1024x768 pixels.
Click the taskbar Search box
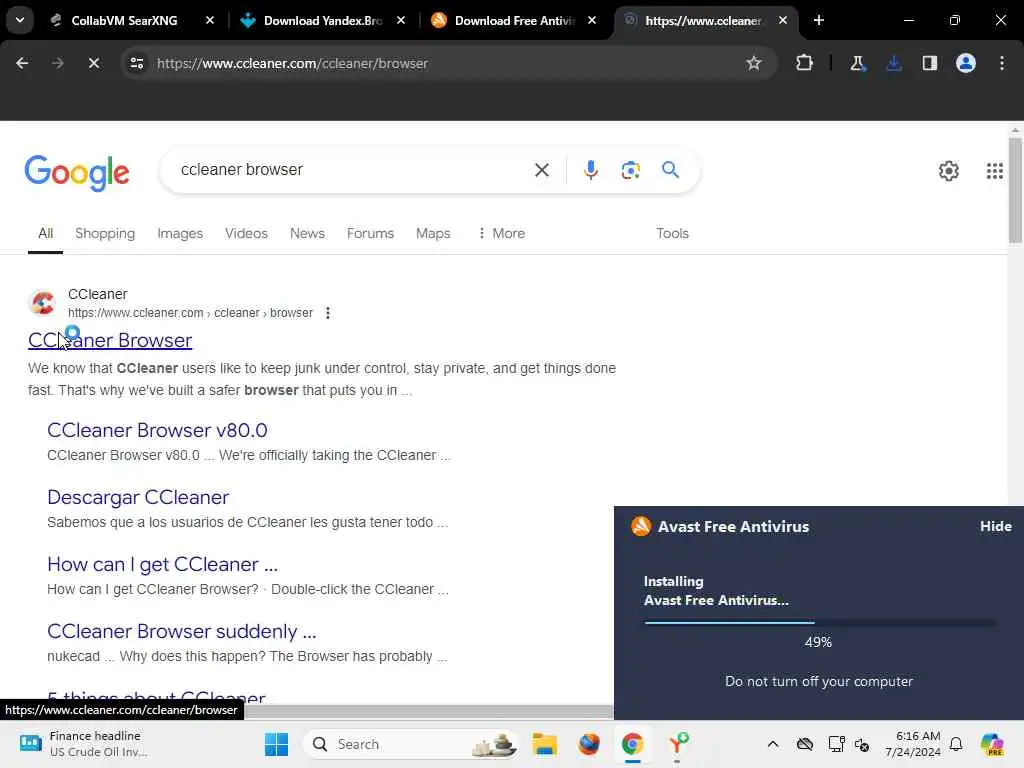410,744
